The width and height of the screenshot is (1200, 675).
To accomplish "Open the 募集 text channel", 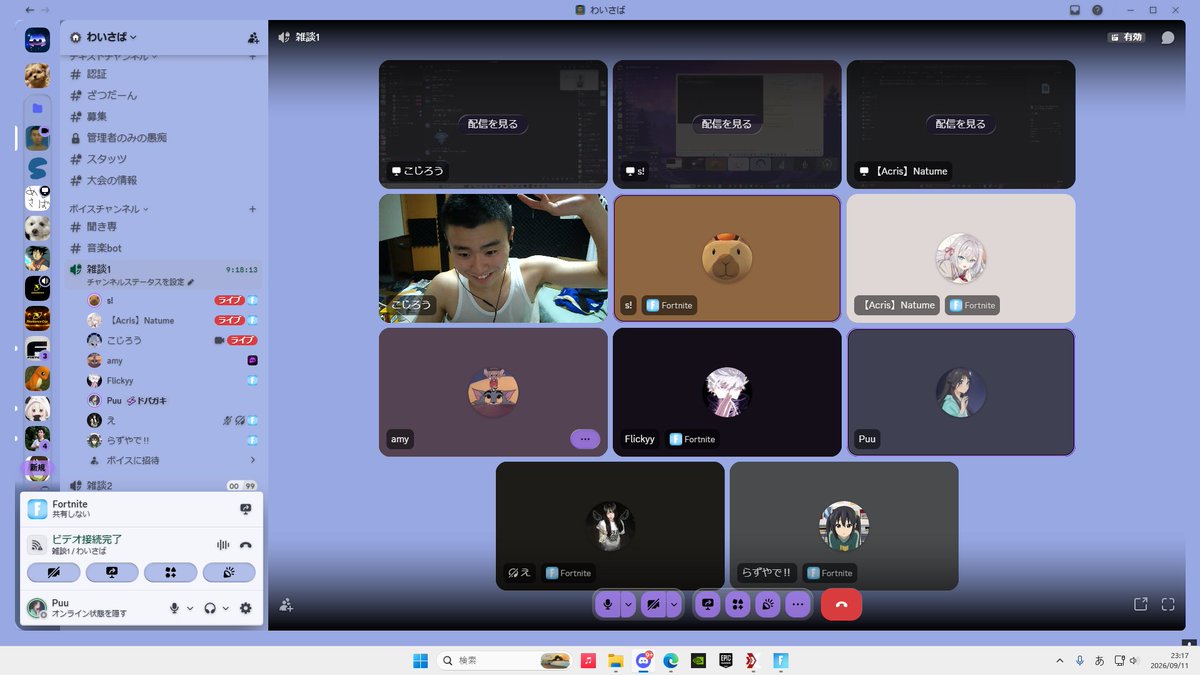I will (x=163, y=116).
